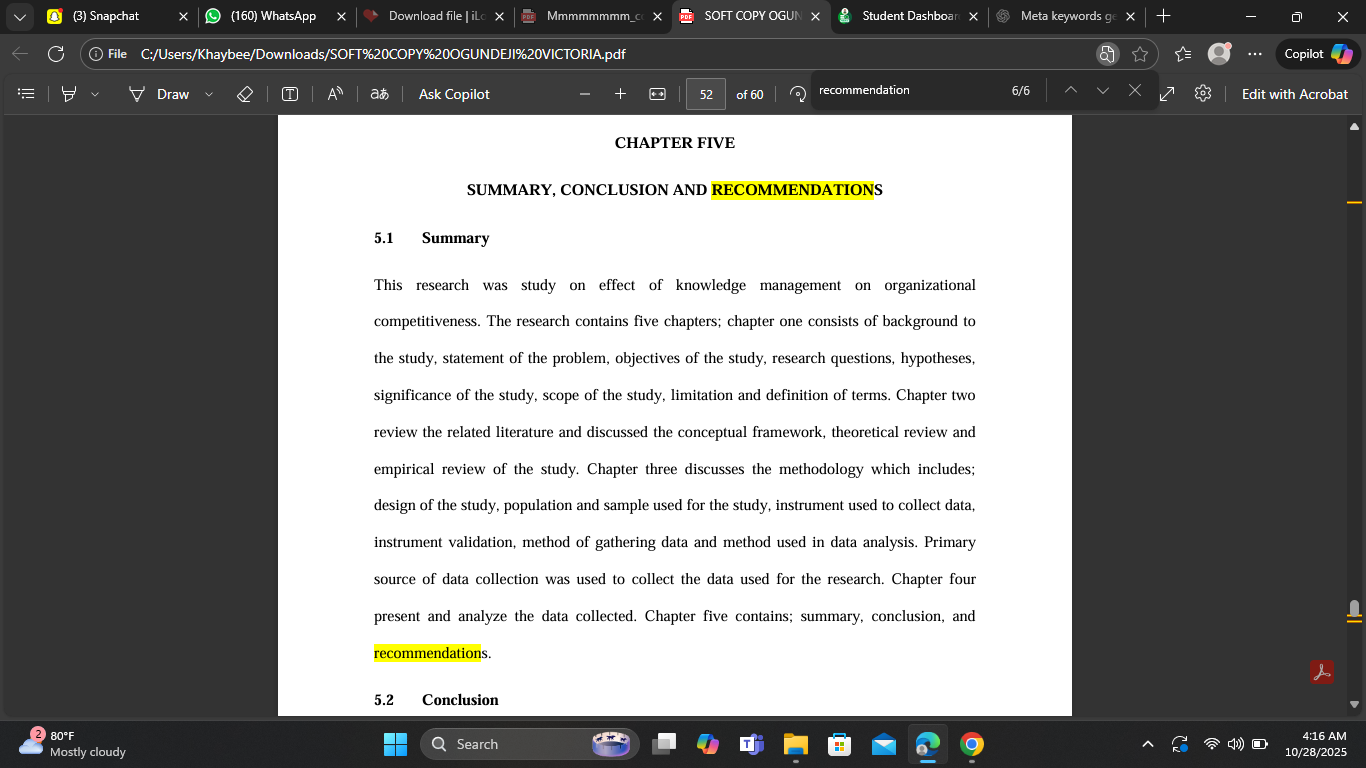Start Read aloud for this PDF

[335, 94]
